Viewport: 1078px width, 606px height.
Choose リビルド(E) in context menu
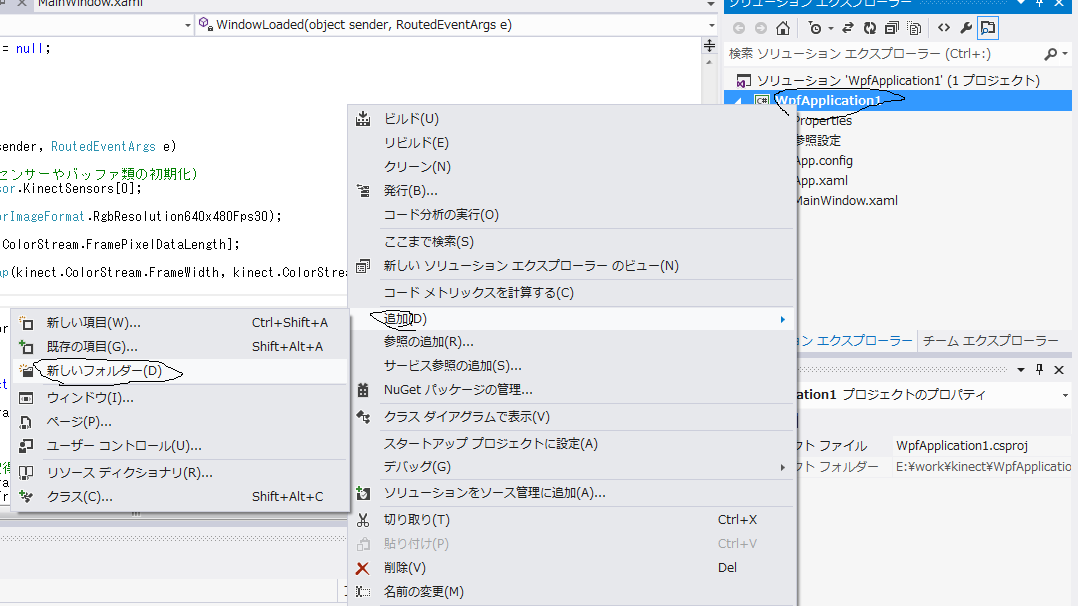click(572, 143)
